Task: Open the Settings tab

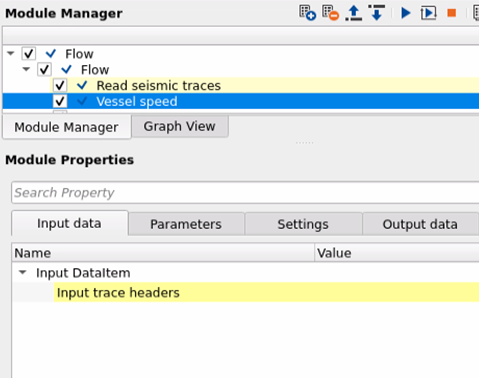Action: point(303,224)
